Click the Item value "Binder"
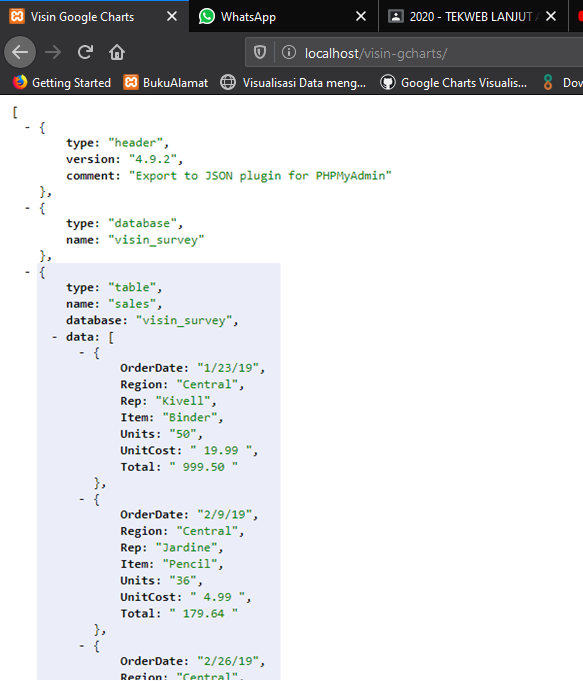Viewport: 583px width, 681px height. click(190, 417)
